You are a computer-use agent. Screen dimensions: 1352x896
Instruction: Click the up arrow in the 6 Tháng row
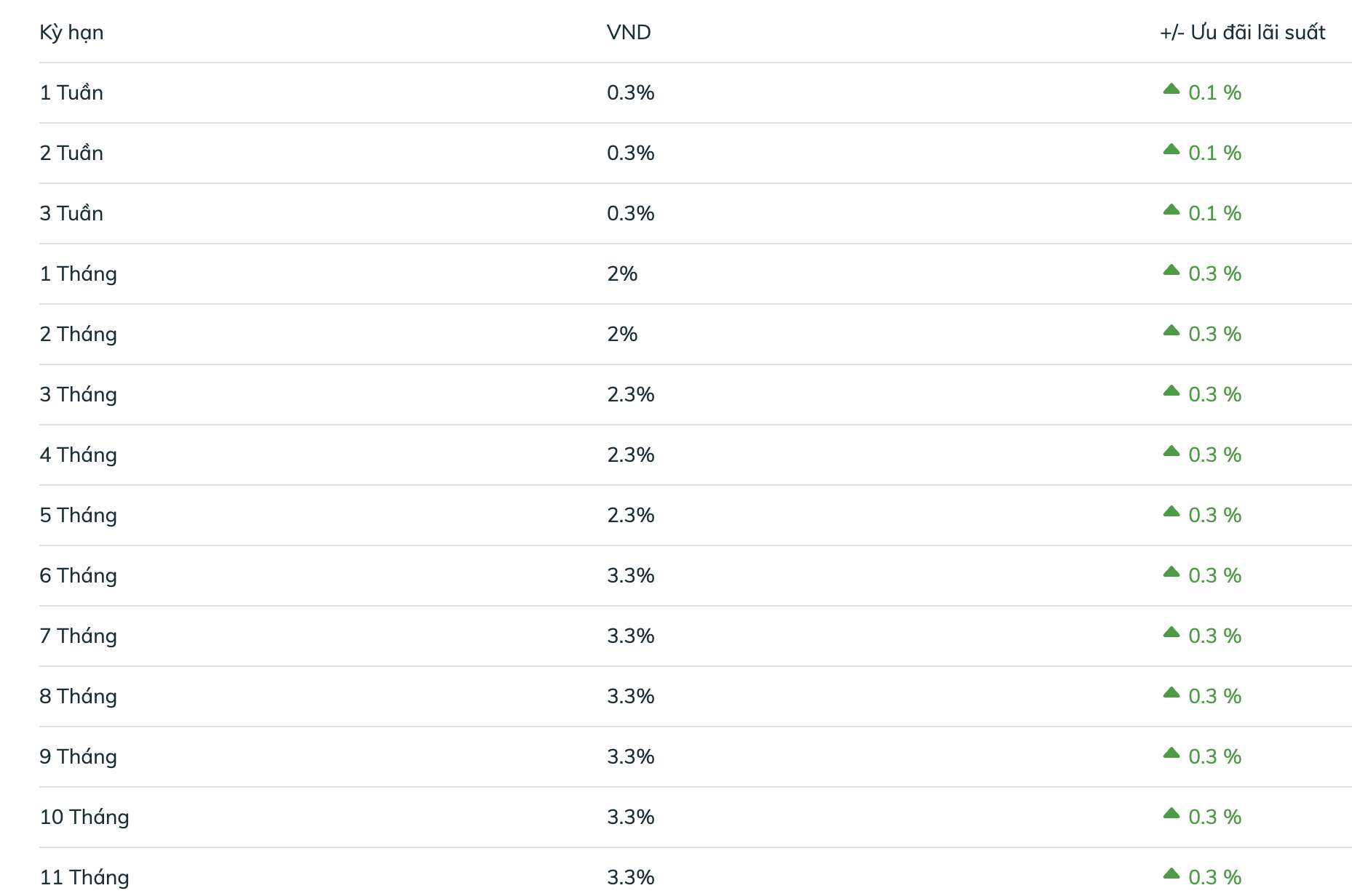tap(1171, 572)
